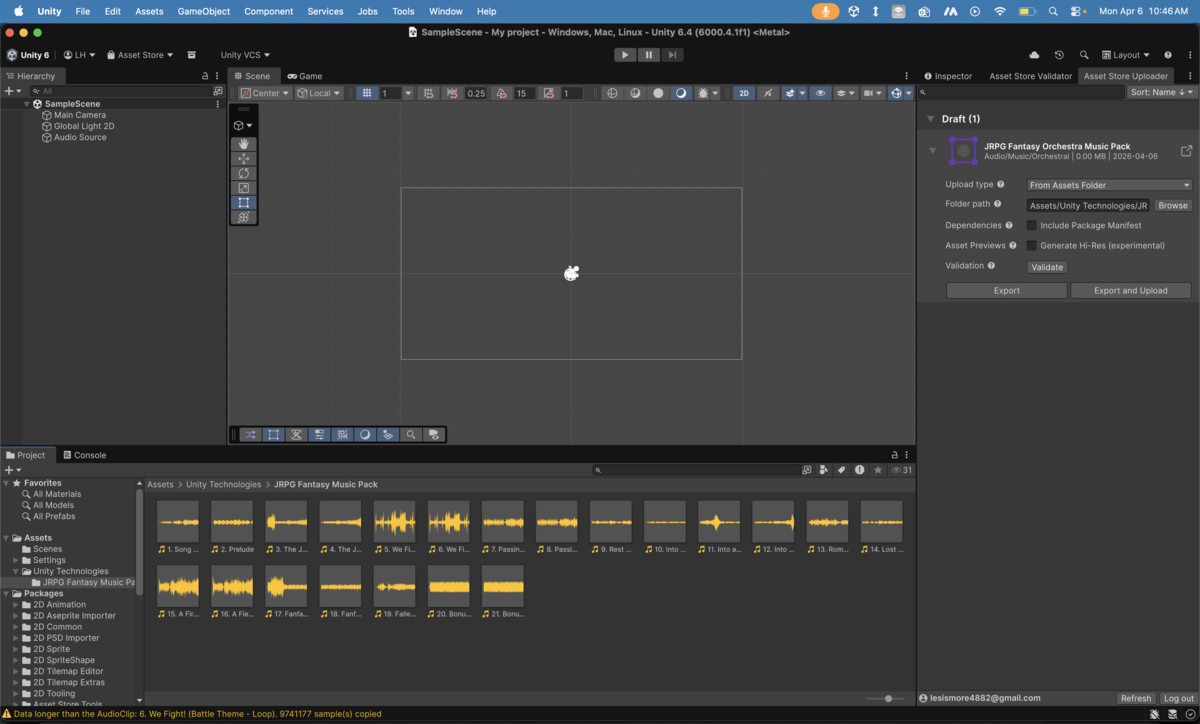This screenshot has height=724, width=1200.
Task: Select the Hand view tool
Action: (244, 144)
